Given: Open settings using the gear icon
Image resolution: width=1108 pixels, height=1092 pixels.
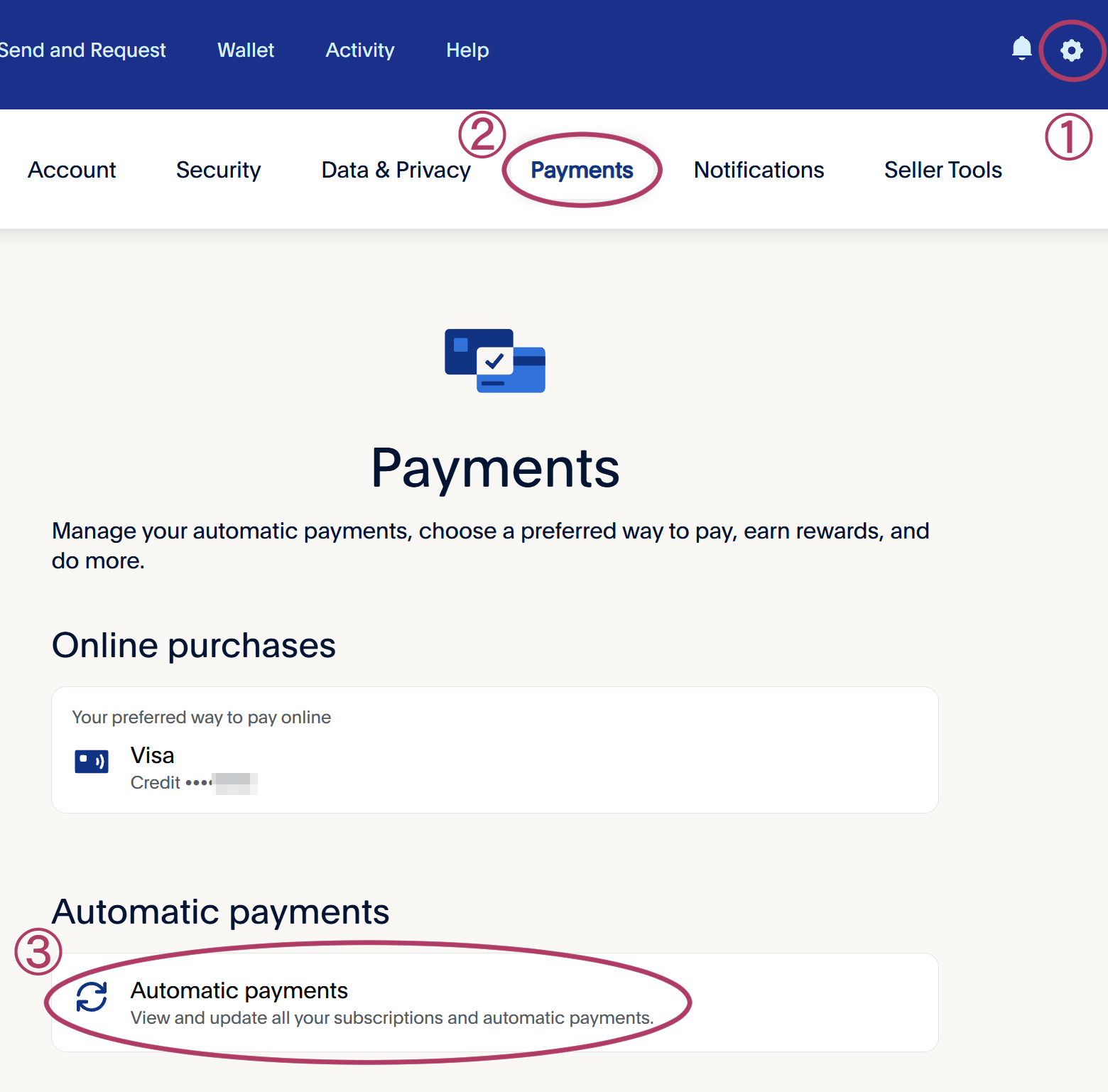Looking at the screenshot, I should coord(1071,50).
